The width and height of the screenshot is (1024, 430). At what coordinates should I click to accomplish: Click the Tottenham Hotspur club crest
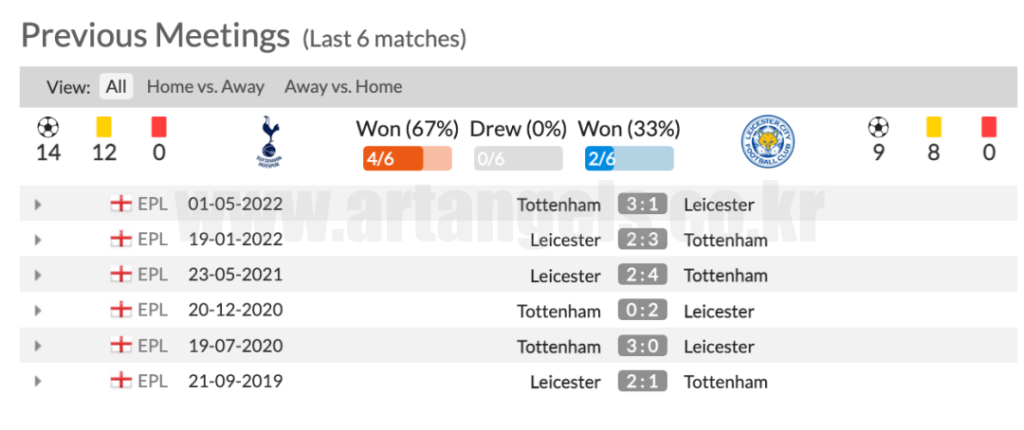pyautogui.click(x=266, y=140)
